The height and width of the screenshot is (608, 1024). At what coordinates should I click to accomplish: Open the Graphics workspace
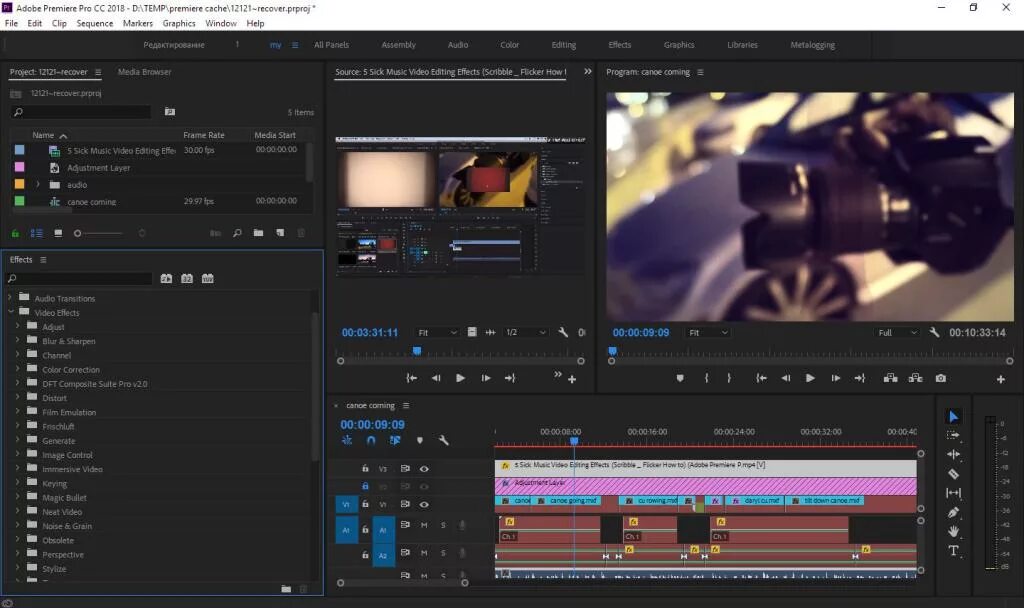click(x=679, y=45)
